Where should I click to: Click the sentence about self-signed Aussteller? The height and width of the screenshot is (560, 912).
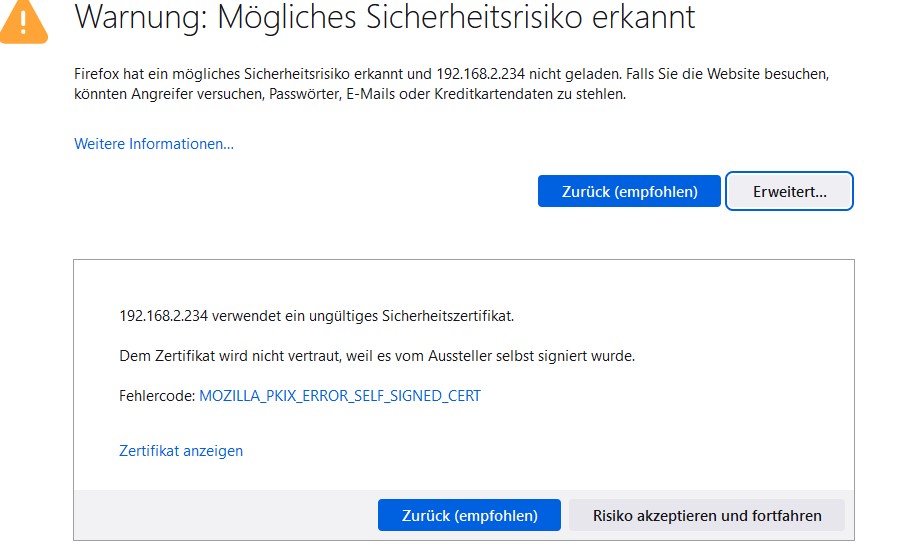pos(377,356)
